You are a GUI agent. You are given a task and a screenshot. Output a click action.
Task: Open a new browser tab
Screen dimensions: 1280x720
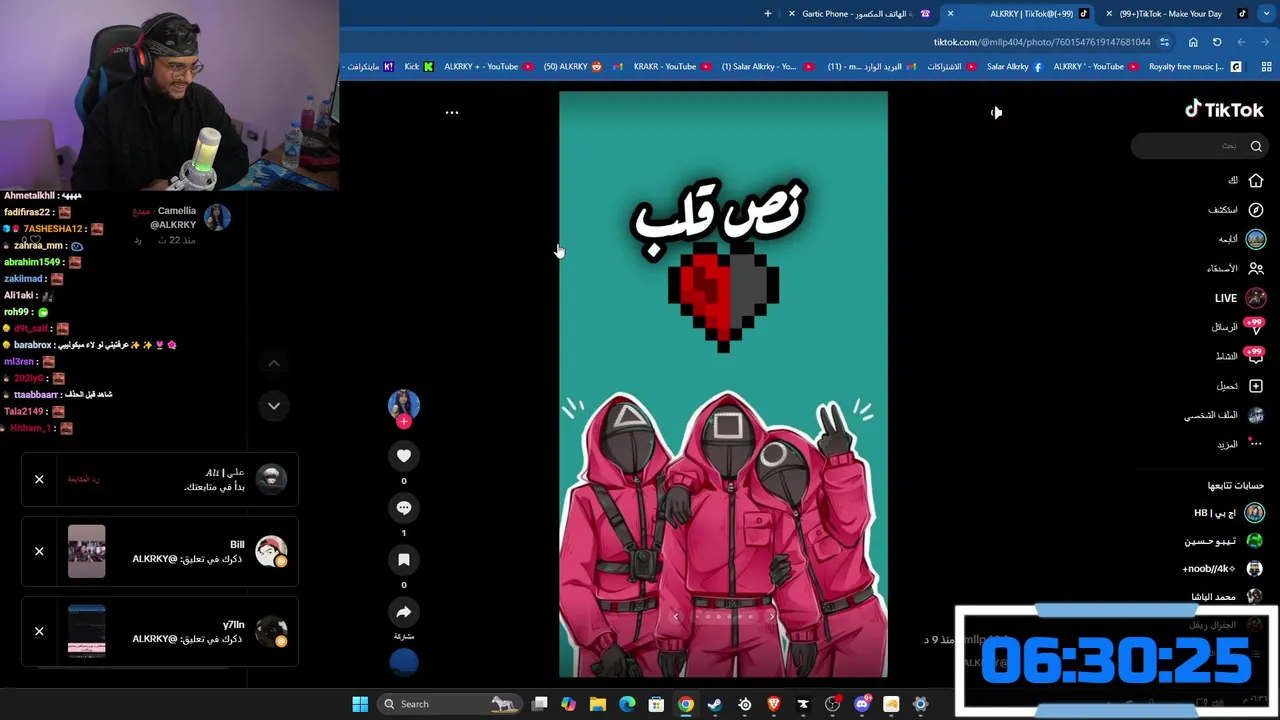[768, 14]
